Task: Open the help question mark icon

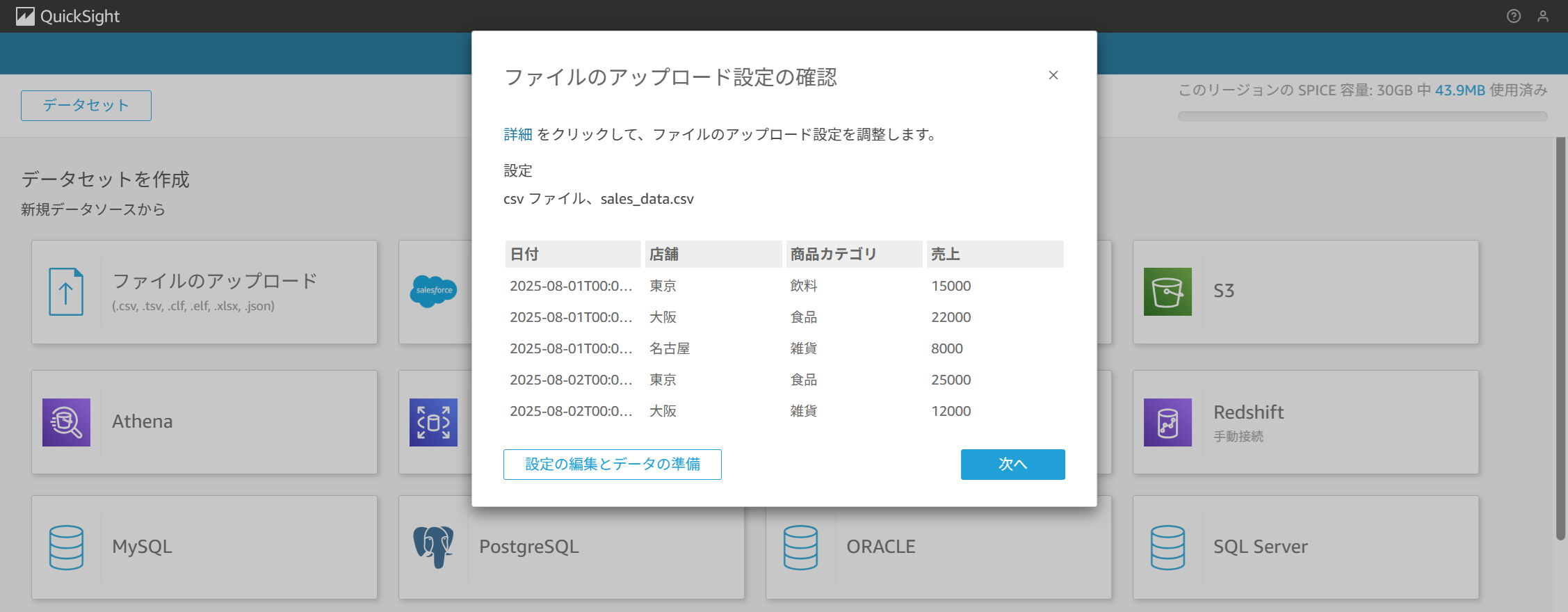Action: tap(1514, 16)
